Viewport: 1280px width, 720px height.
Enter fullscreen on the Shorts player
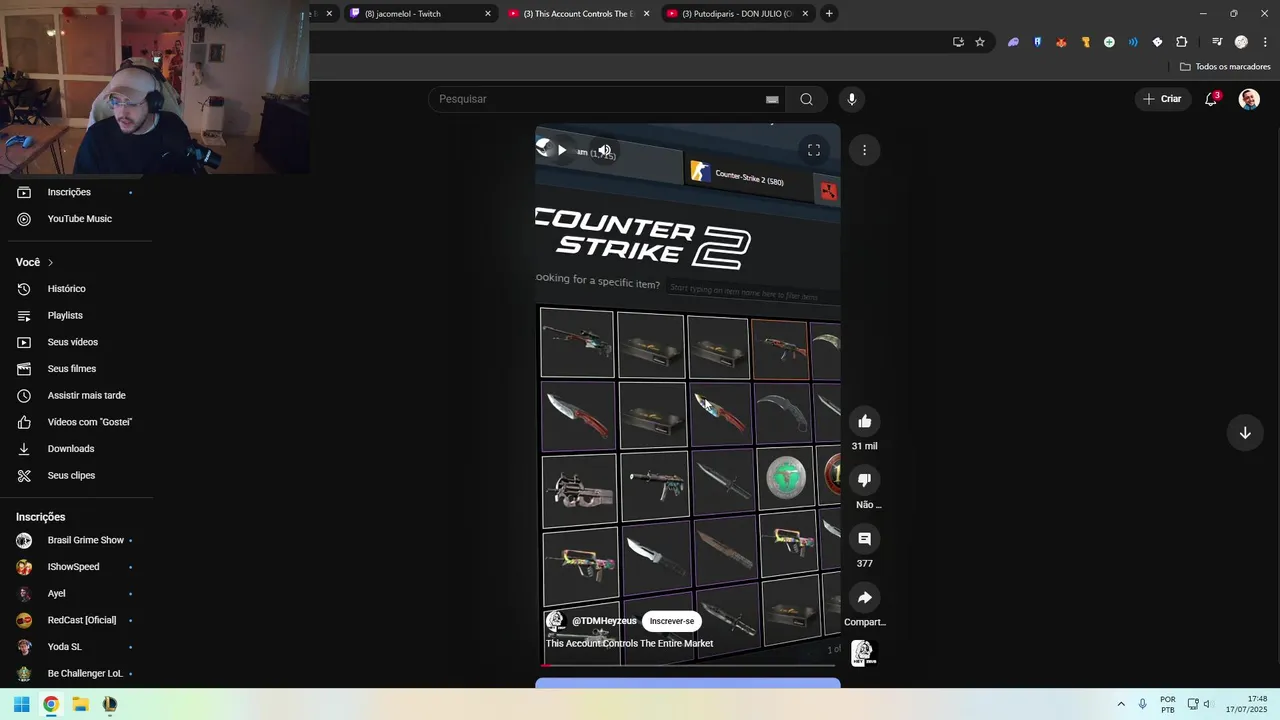[814, 150]
